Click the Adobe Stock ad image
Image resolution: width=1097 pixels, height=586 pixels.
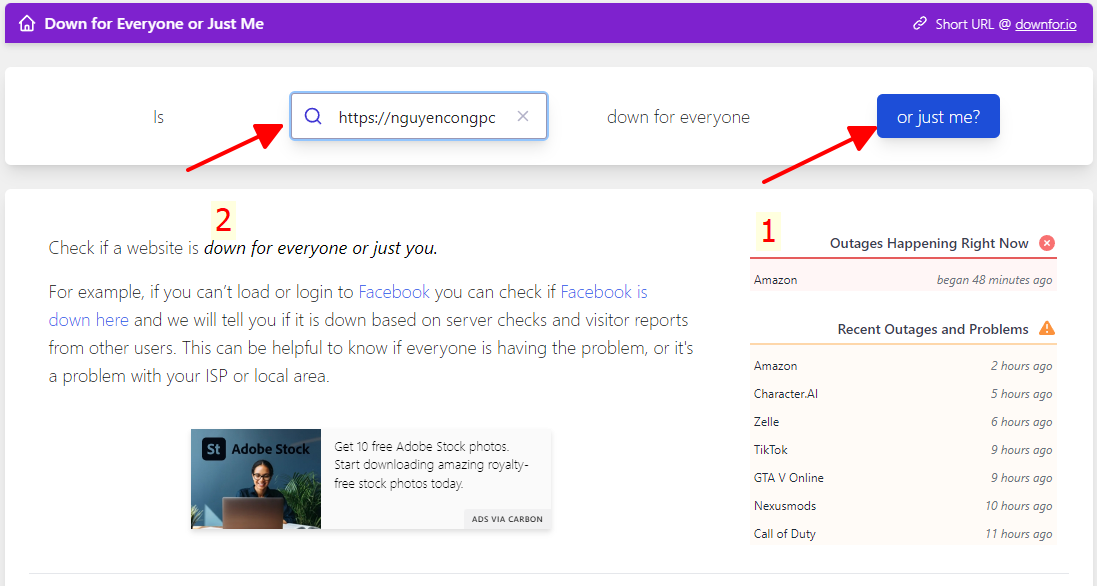[x=256, y=479]
